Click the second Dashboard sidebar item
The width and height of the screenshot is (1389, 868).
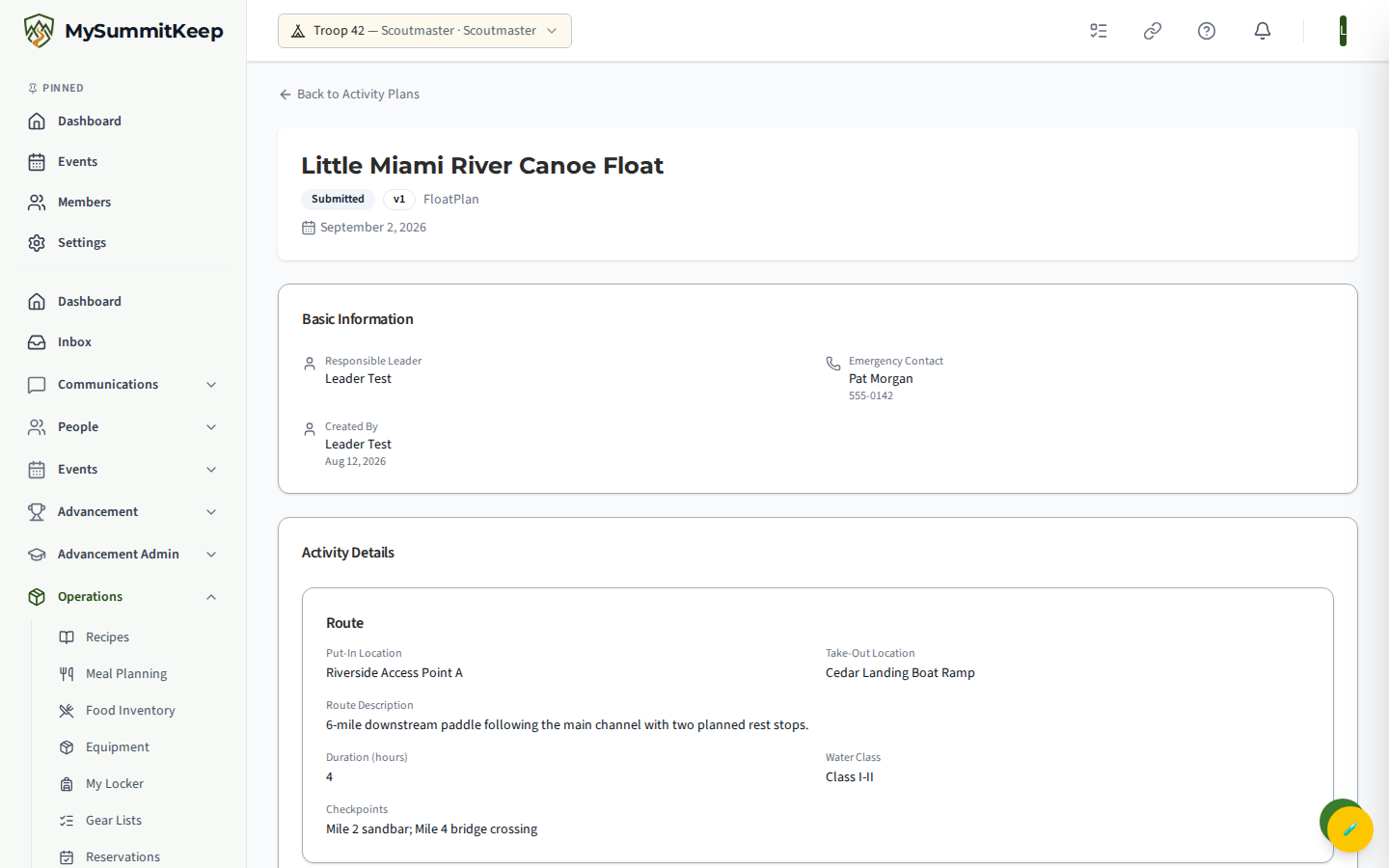(123, 301)
